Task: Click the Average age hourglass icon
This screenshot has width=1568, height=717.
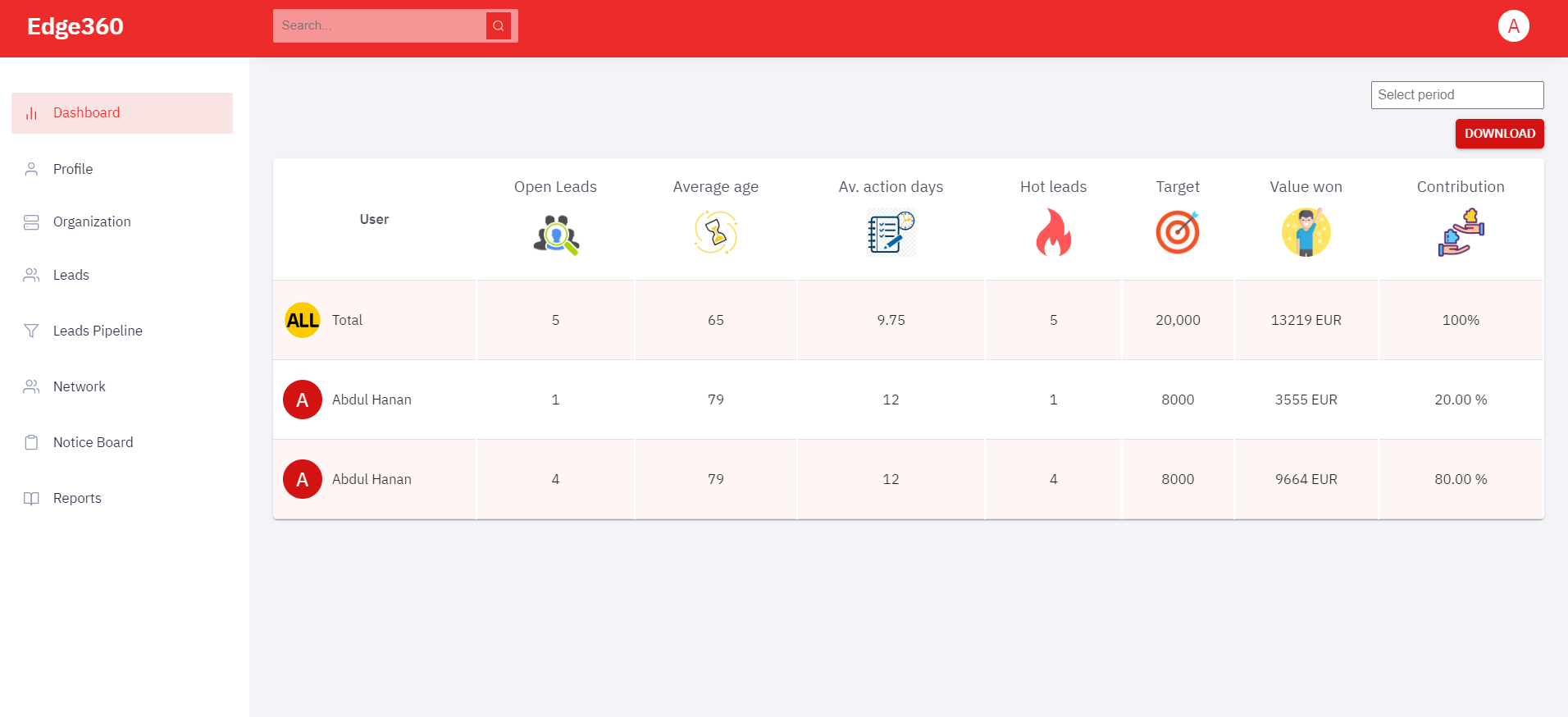Action: 716,233
